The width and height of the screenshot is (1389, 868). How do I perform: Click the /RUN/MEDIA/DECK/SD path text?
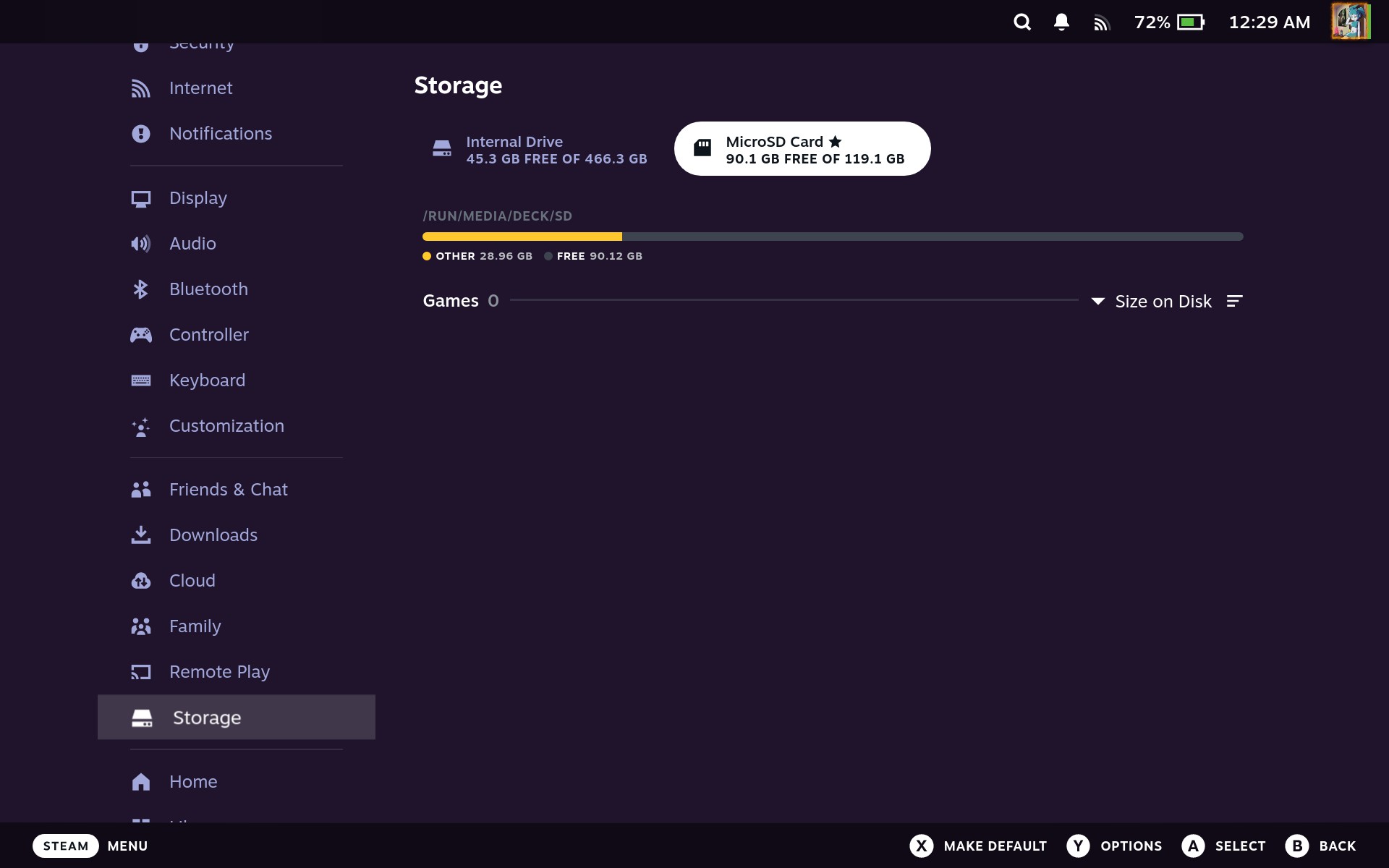[x=498, y=216]
